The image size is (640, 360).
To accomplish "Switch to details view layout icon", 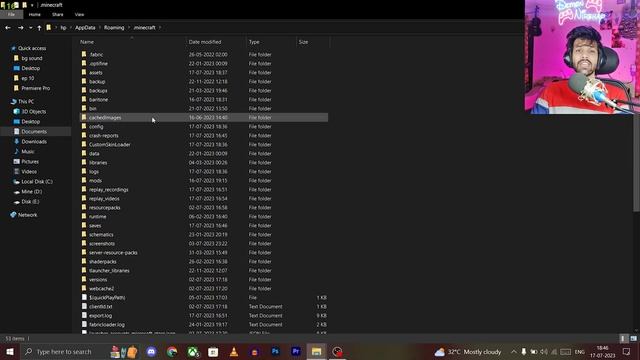I will 623,338.
